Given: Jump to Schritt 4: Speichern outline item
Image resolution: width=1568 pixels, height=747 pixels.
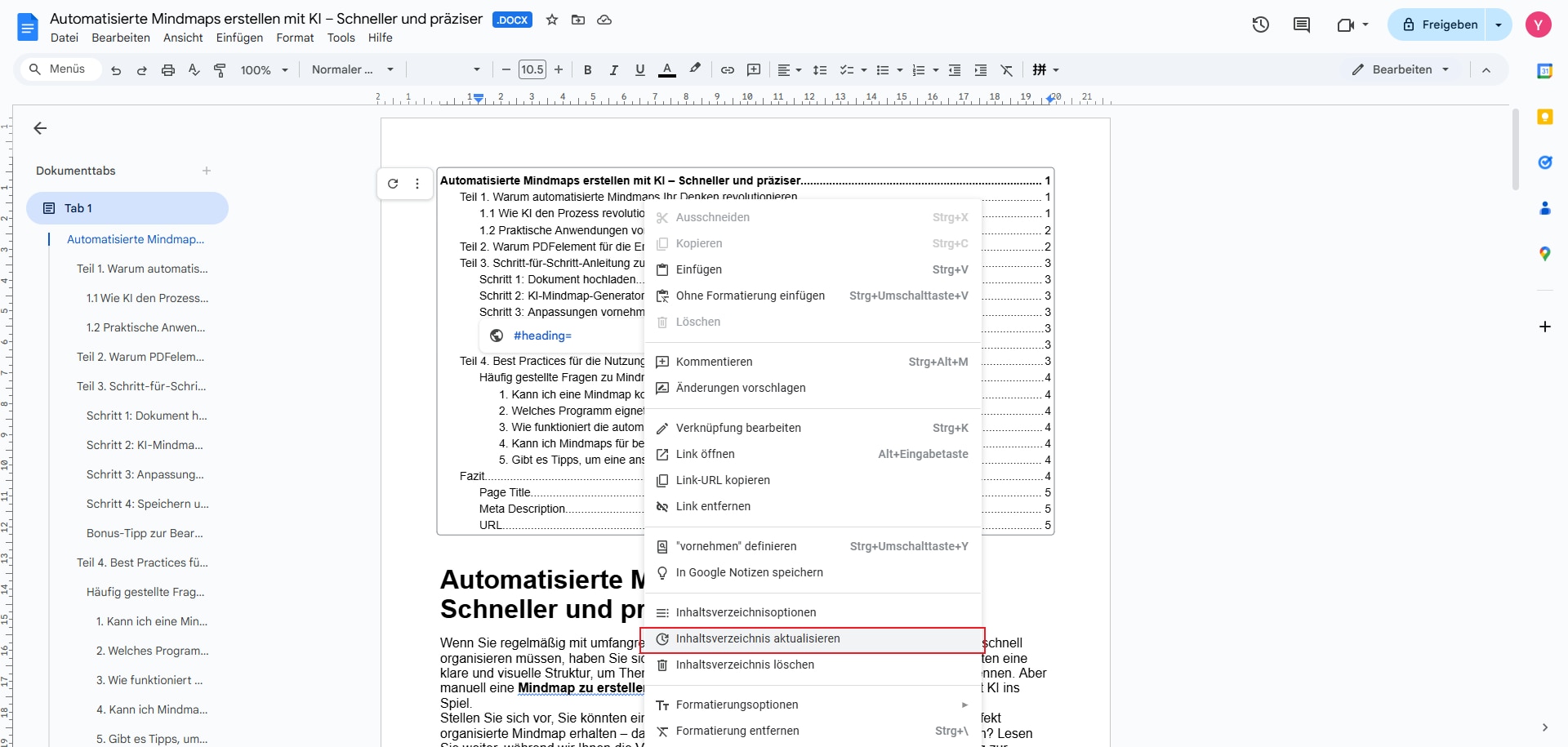Looking at the screenshot, I should (148, 504).
